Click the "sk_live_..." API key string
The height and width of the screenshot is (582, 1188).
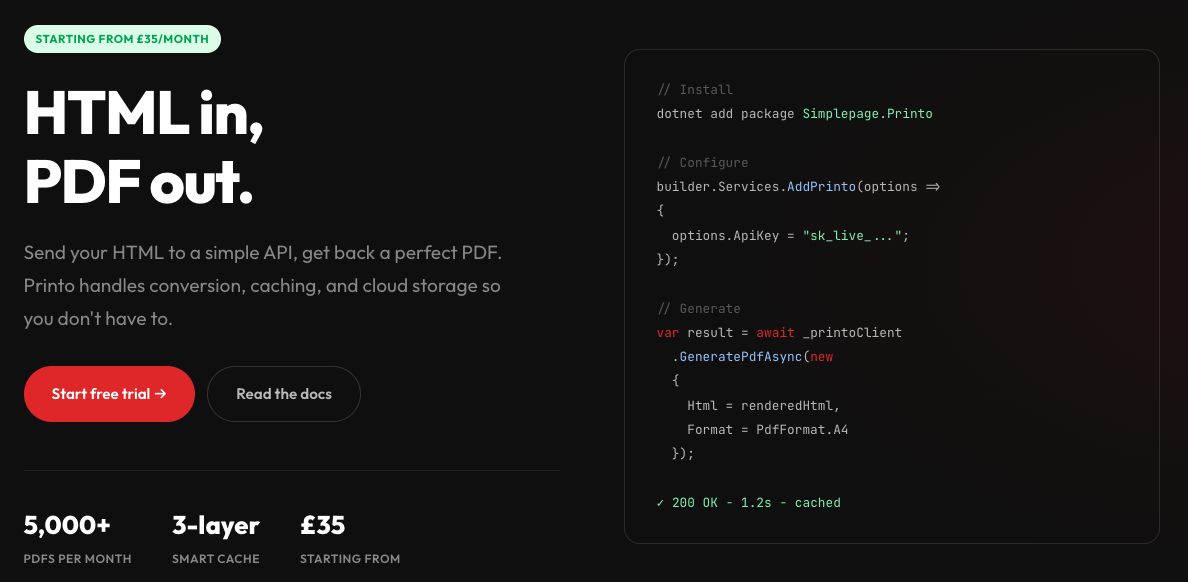pos(852,236)
